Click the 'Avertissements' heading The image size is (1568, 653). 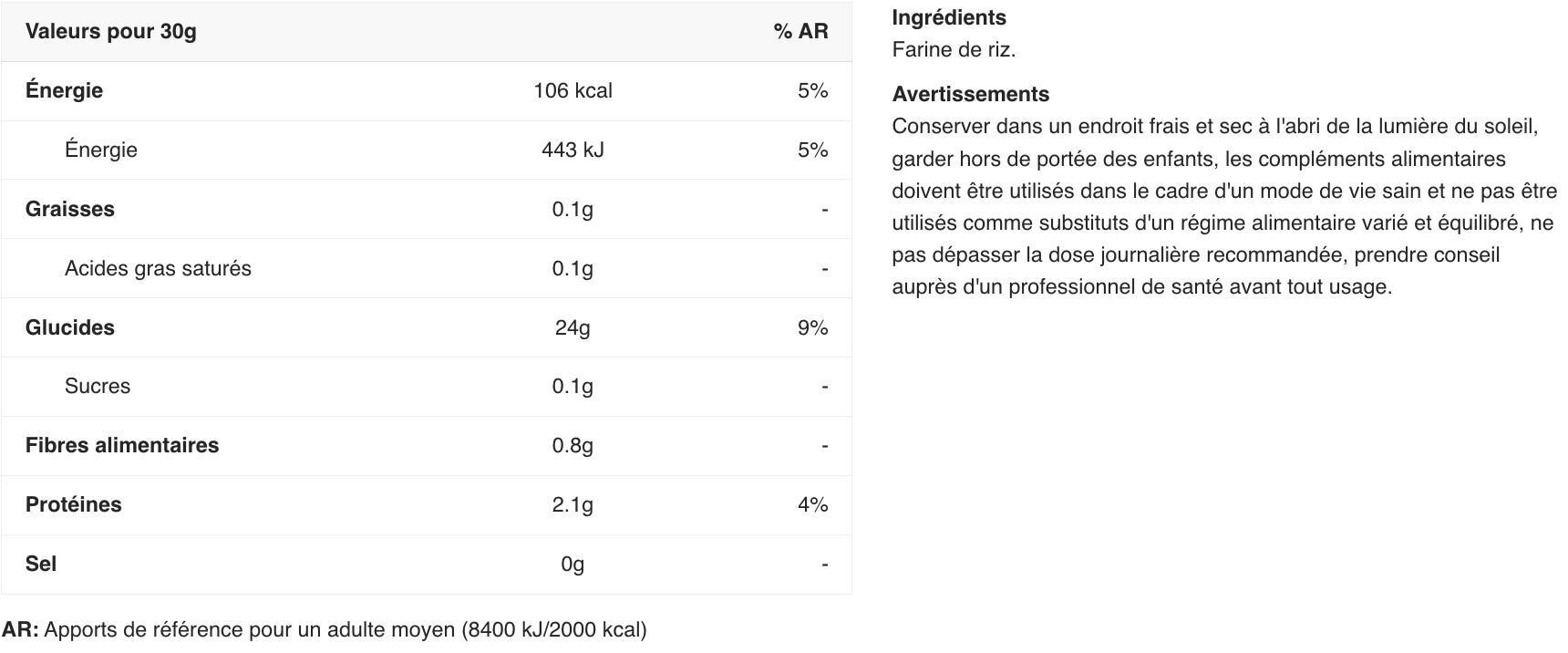(x=971, y=94)
